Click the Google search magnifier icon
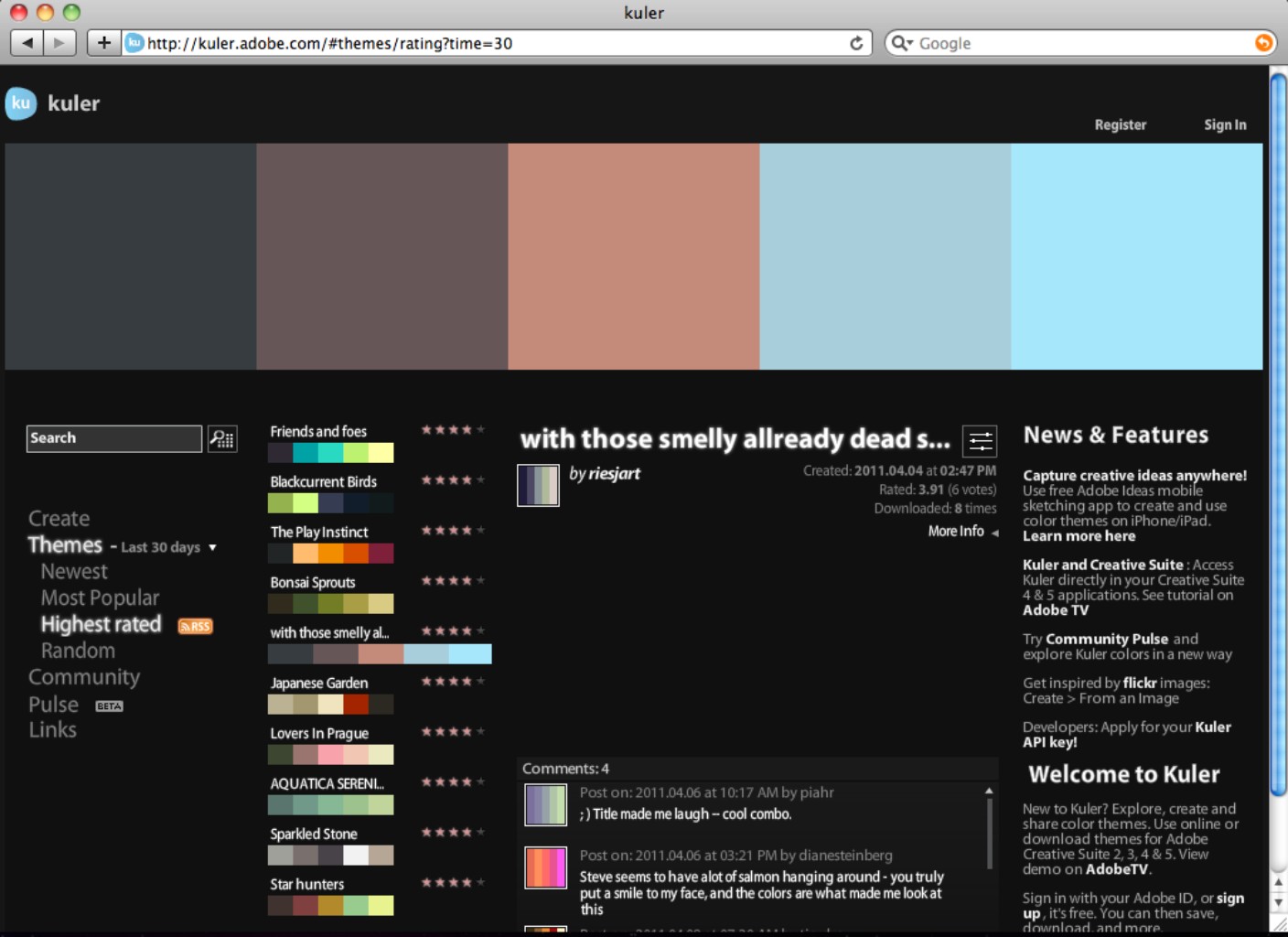This screenshot has height=937, width=1288. [901, 43]
